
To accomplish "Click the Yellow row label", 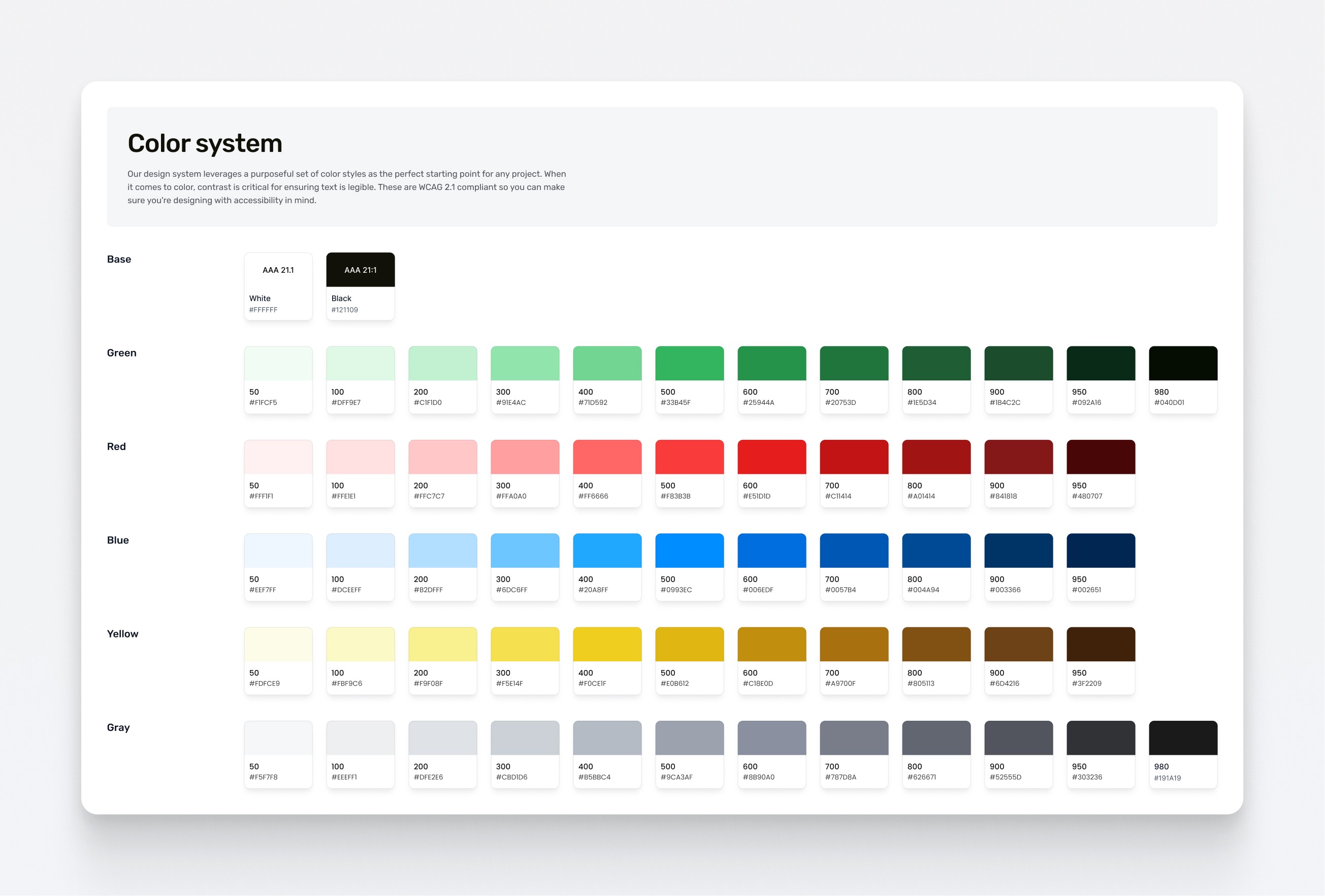I will click(x=122, y=633).
